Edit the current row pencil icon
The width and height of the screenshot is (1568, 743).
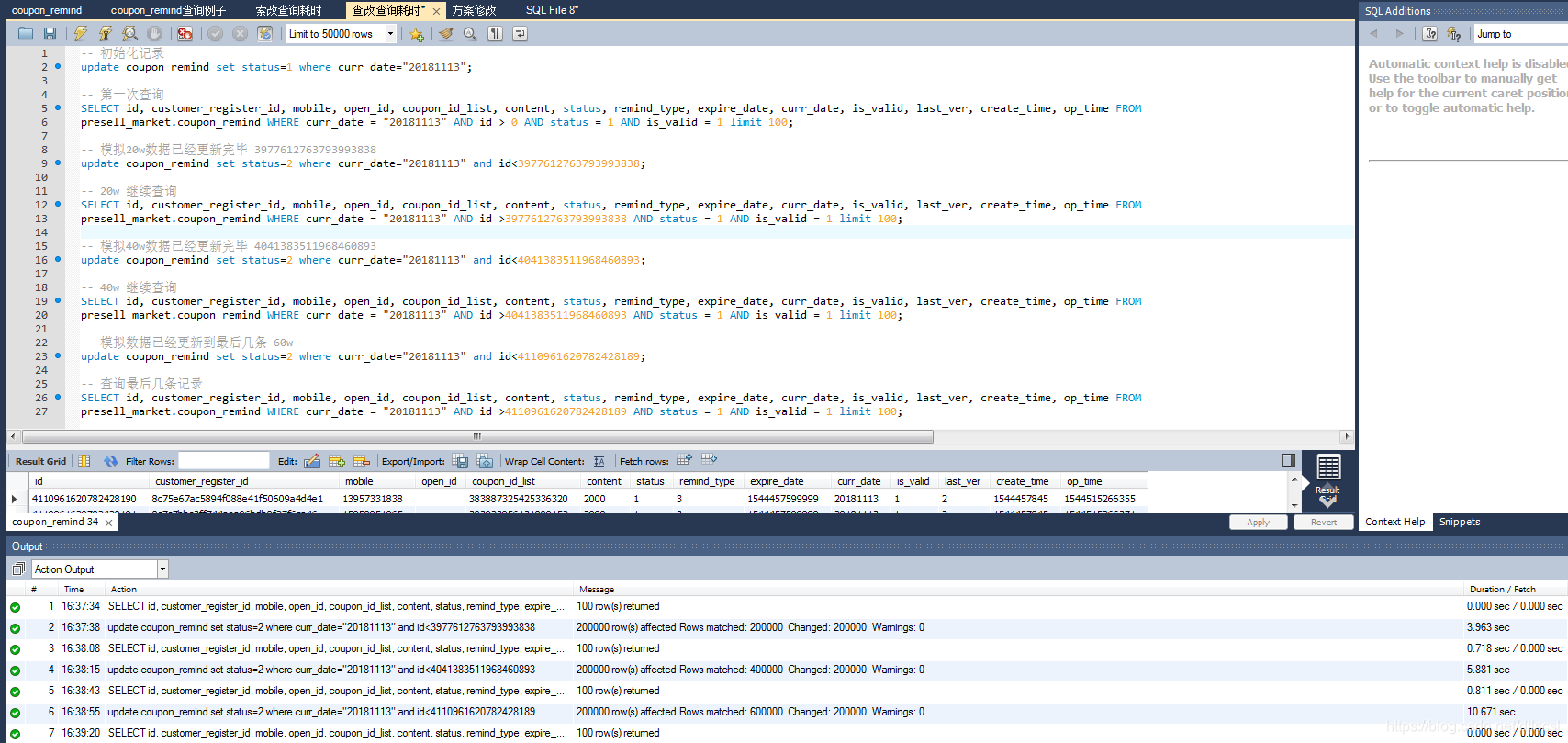point(312,461)
